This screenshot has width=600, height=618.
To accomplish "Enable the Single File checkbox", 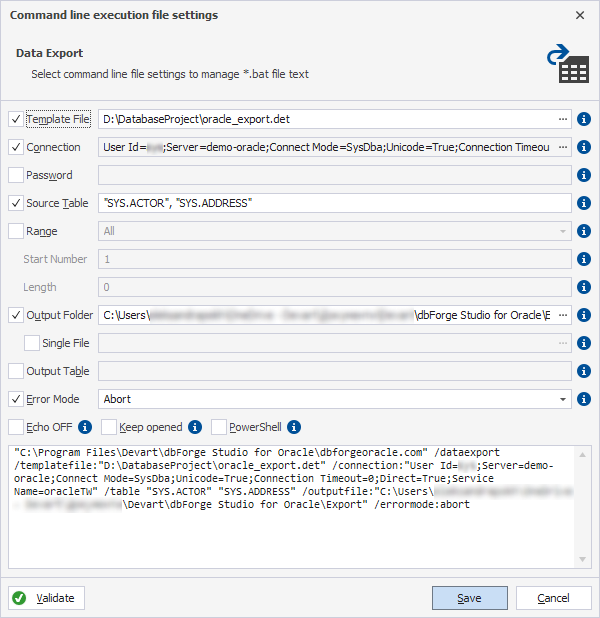I will (x=32, y=343).
